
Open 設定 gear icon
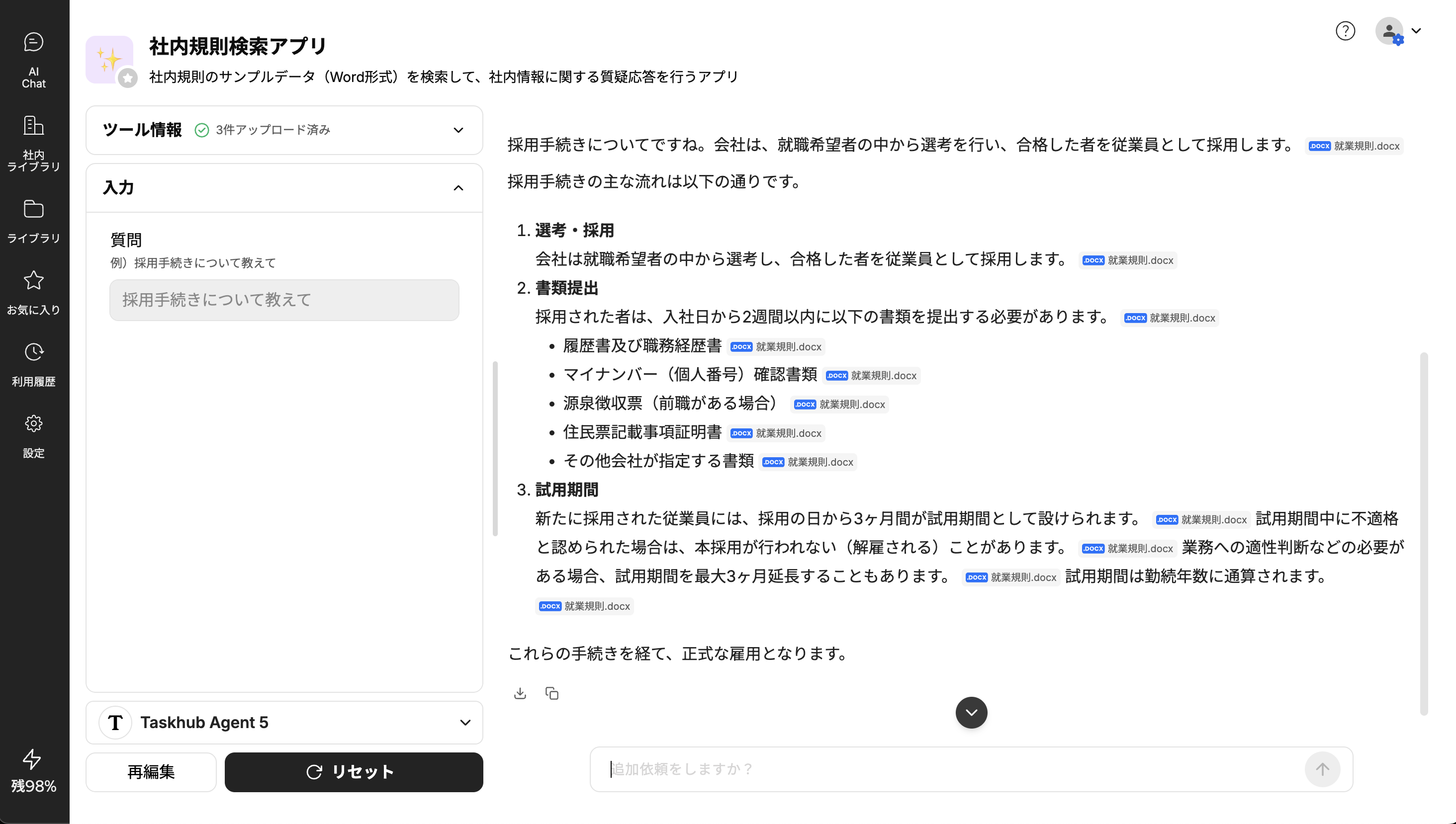click(x=33, y=423)
